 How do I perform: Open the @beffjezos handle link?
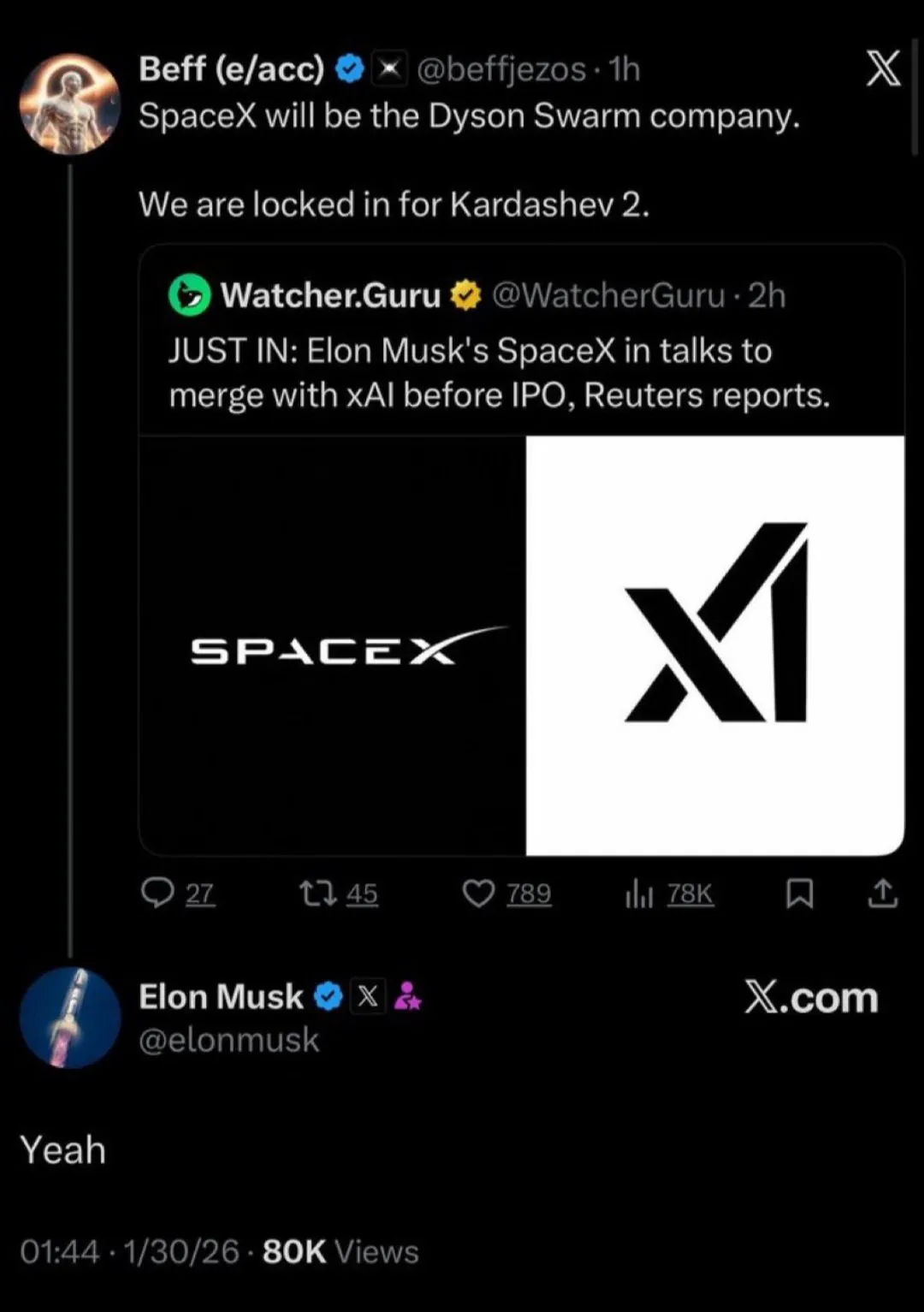pyautogui.click(x=500, y=68)
